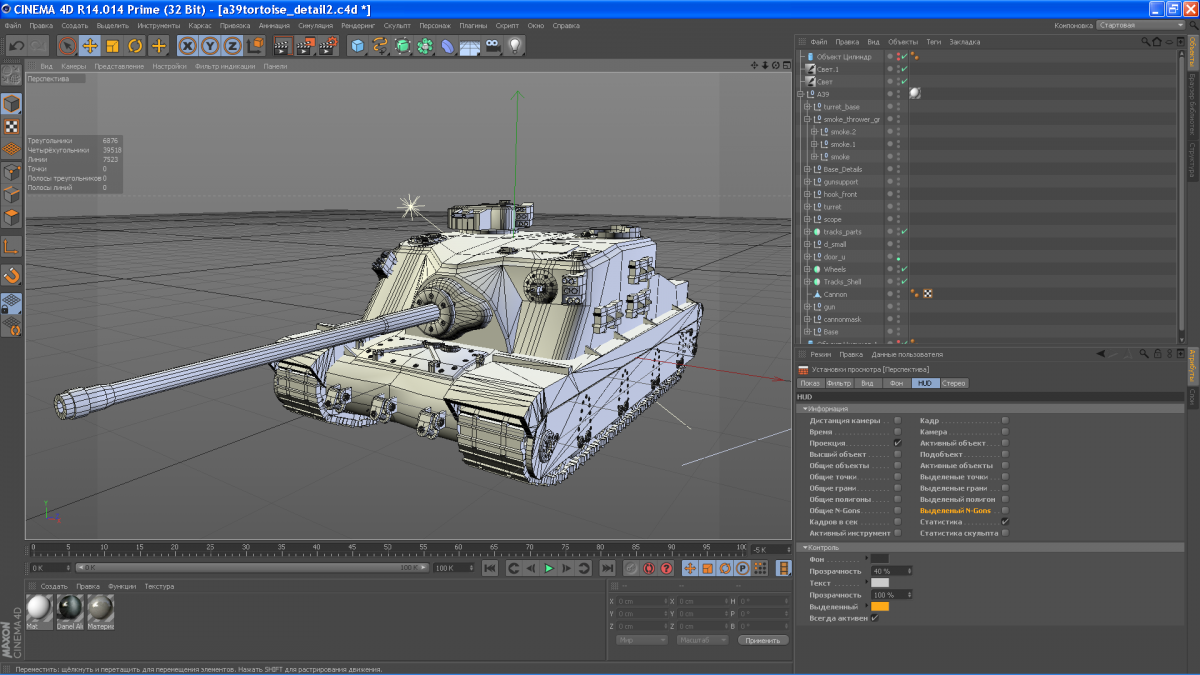This screenshot has width=1200, height=675.
Task: Disable the Всегда активен checkbox
Action: click(875, 618)
